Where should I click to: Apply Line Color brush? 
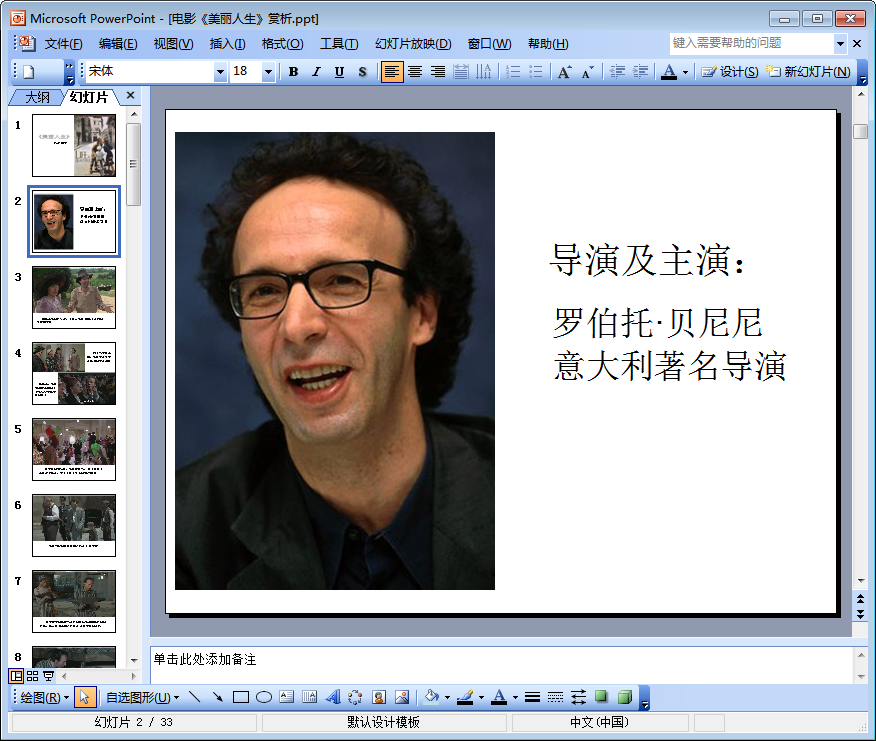(x=465, y=697)
